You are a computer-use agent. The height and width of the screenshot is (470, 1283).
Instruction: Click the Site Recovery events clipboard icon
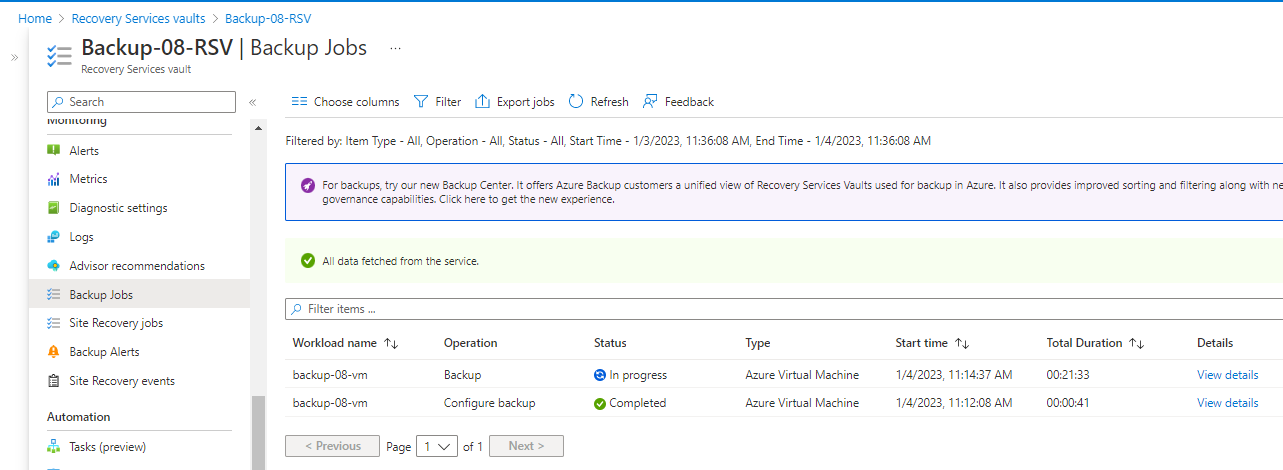click(x=54, y=381)
